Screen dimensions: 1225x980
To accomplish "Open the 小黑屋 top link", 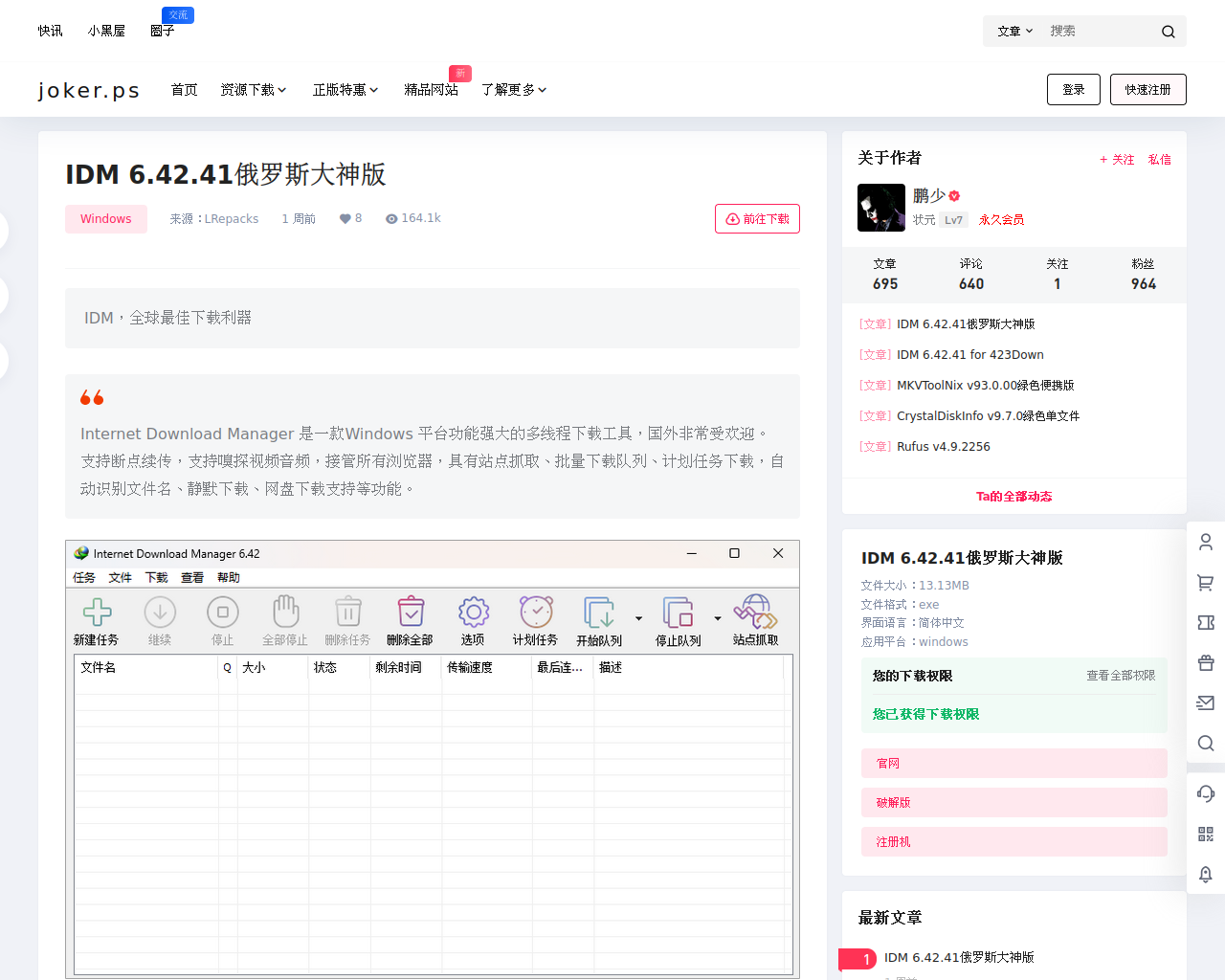I will (107, 32).
